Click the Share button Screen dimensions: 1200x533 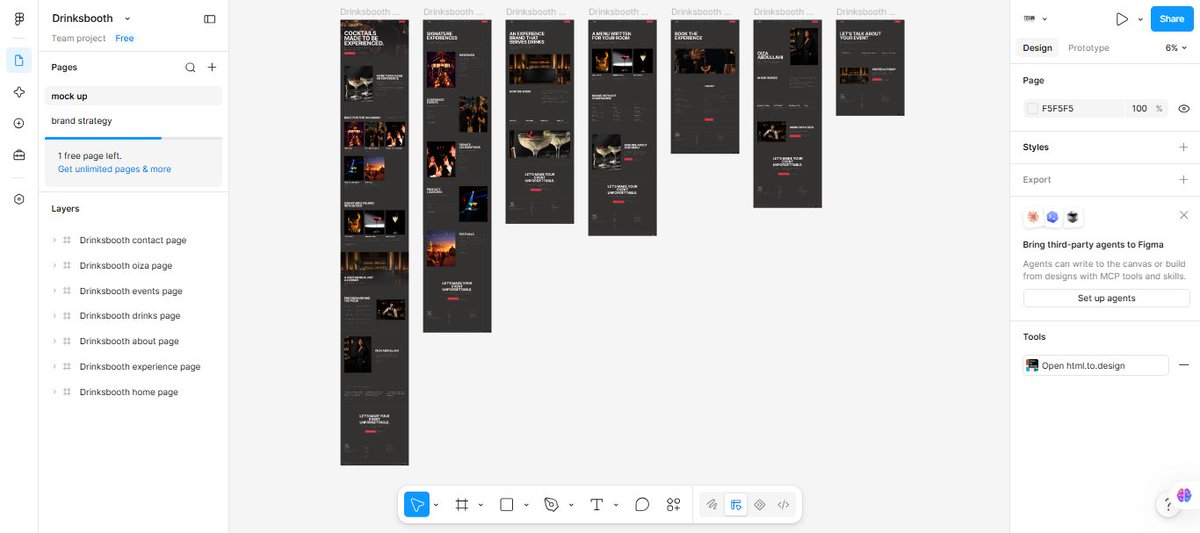[x=1172, y=19]
